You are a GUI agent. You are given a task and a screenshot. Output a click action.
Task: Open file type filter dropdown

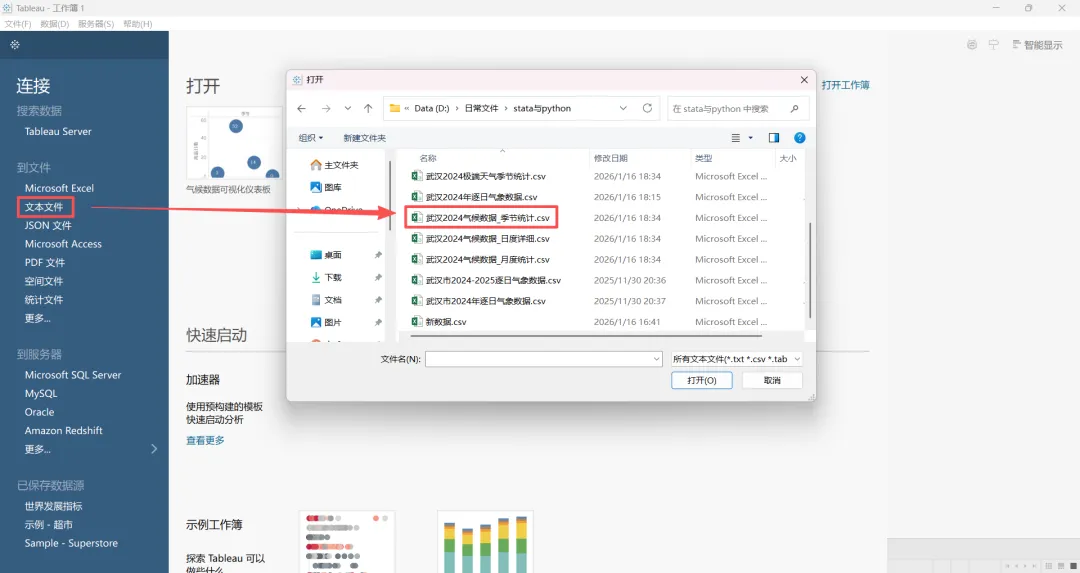click(x=737, y=359)
